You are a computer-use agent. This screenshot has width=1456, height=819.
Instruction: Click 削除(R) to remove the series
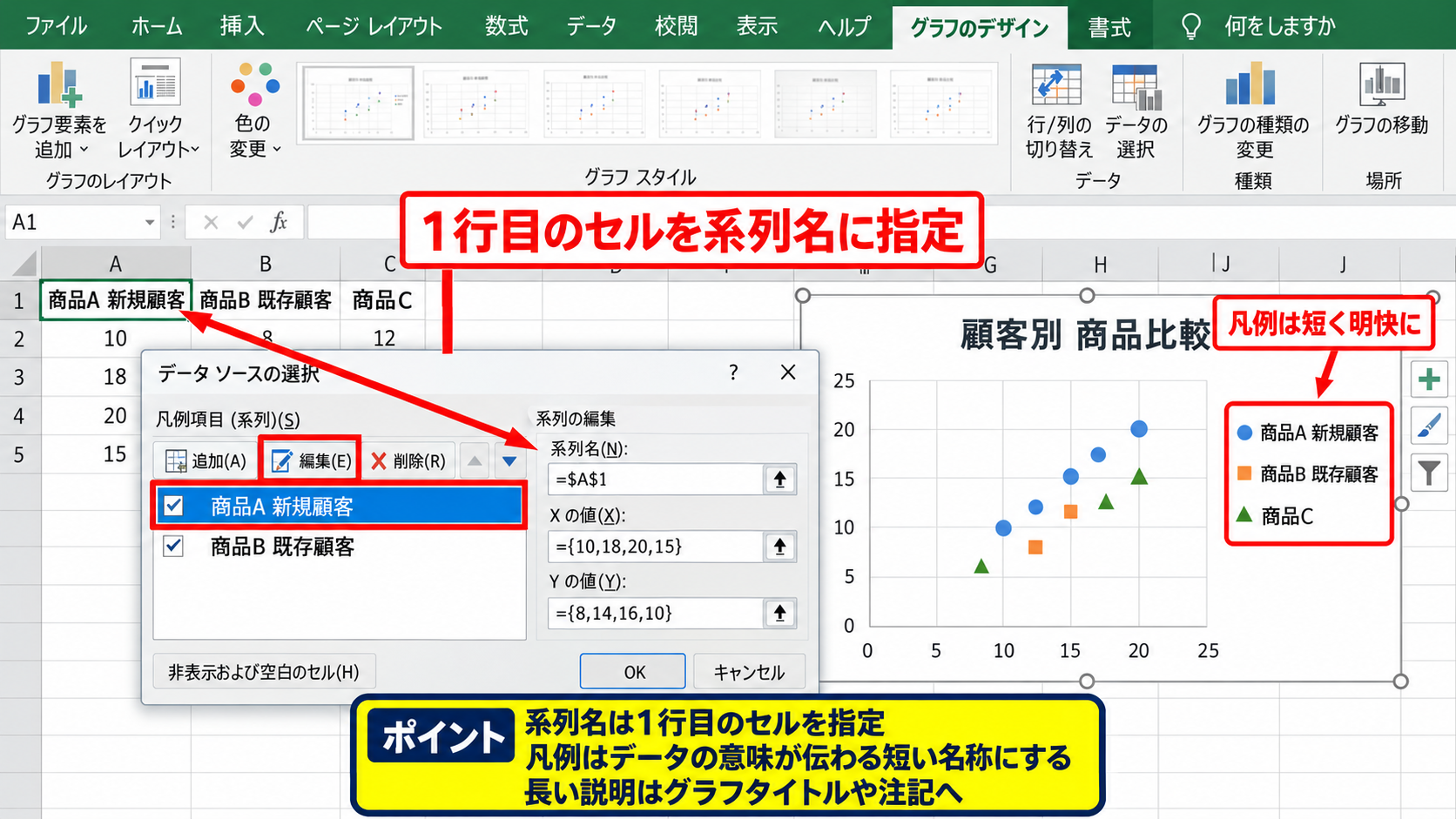[x=408, y=460]
